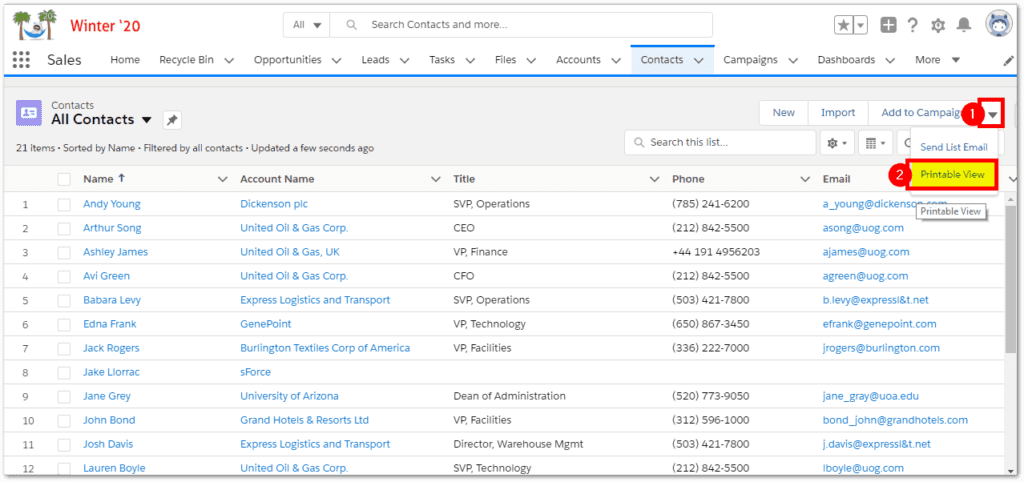Open the Title column menu chevron
Viewport: 1024px width, 482px height.
[x=654, y=179]
